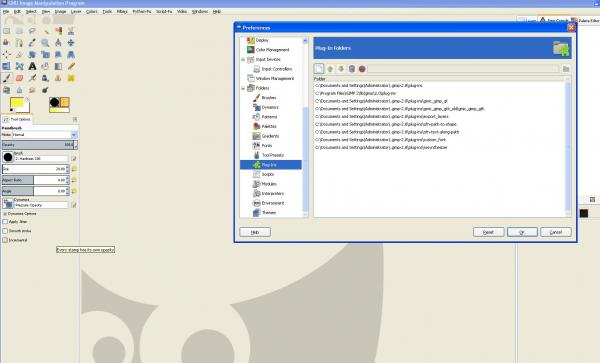Image resolution: width=600 pixels, height=363 pixels.
Task: Choose the Pencil tool
Action: point(71,66)
